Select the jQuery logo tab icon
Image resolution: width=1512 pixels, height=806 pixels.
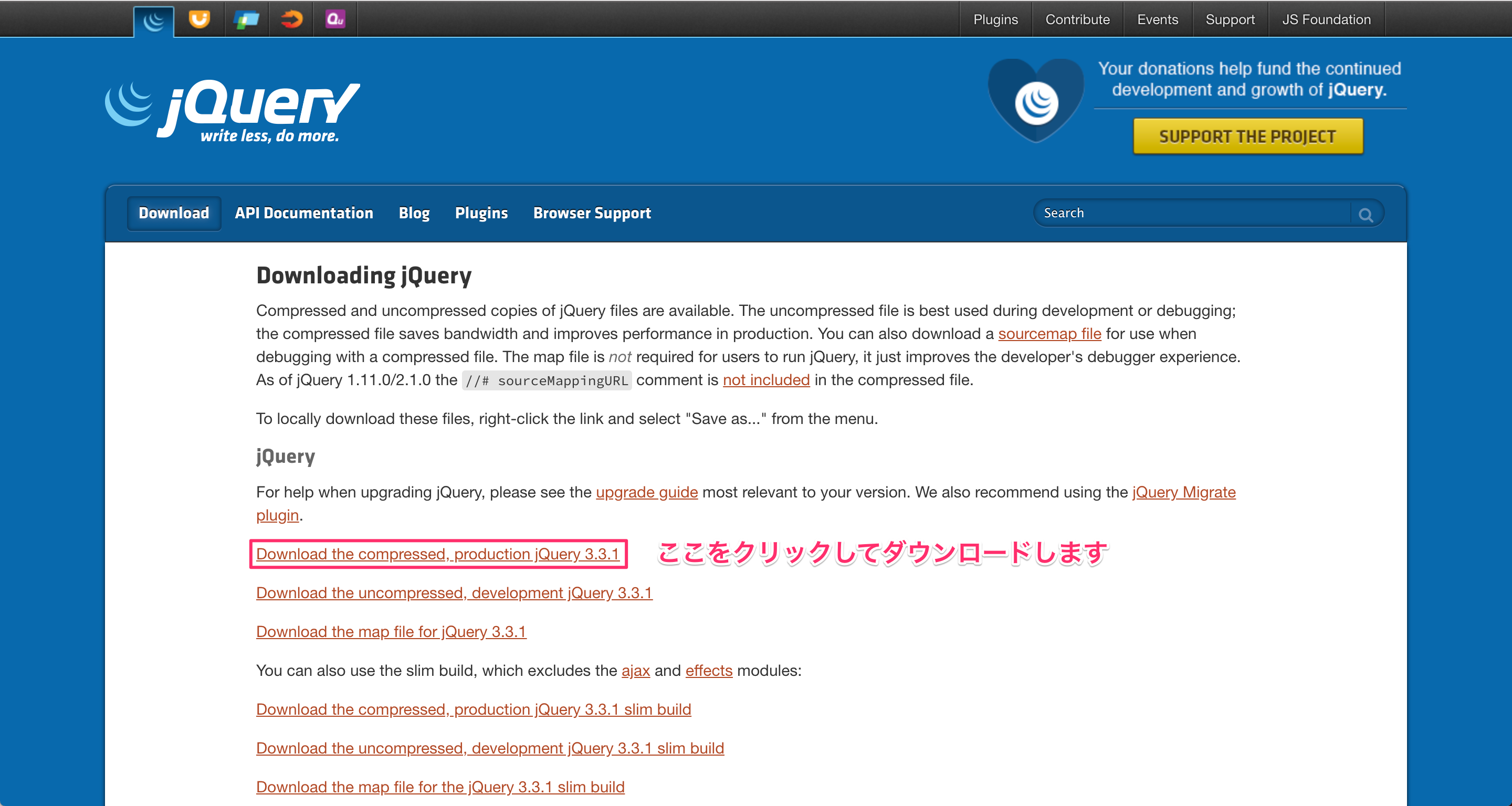coord(153,20)
